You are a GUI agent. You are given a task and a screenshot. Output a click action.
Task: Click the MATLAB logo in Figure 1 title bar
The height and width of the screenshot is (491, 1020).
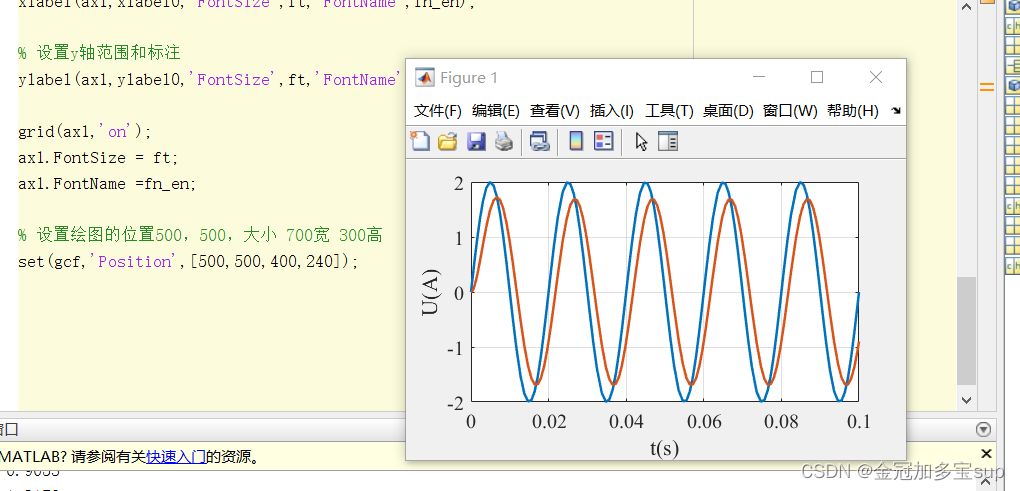pos(424,77)
